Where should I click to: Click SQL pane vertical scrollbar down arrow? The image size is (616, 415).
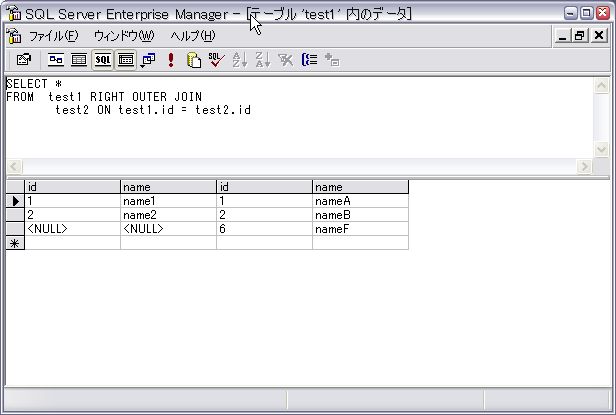[x=601, y=149]
